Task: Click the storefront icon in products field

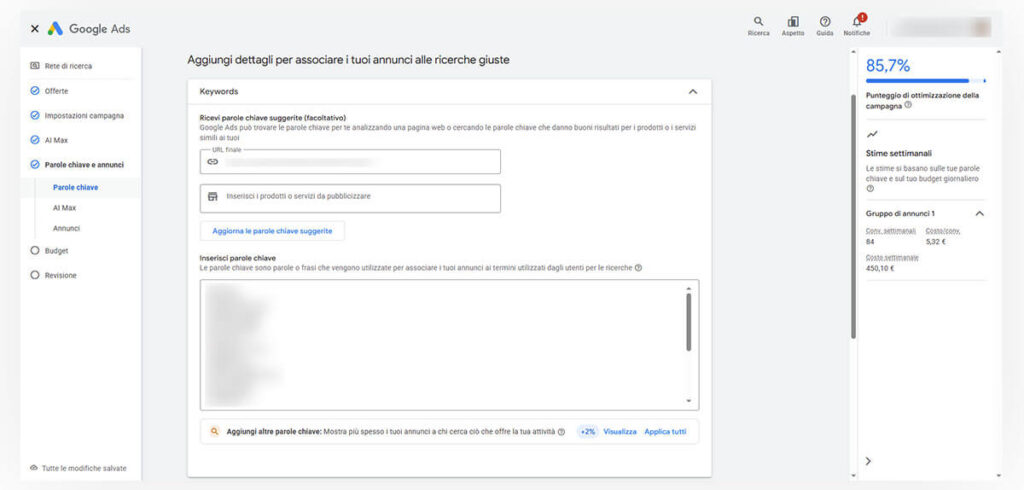Action: click(212, 196)
